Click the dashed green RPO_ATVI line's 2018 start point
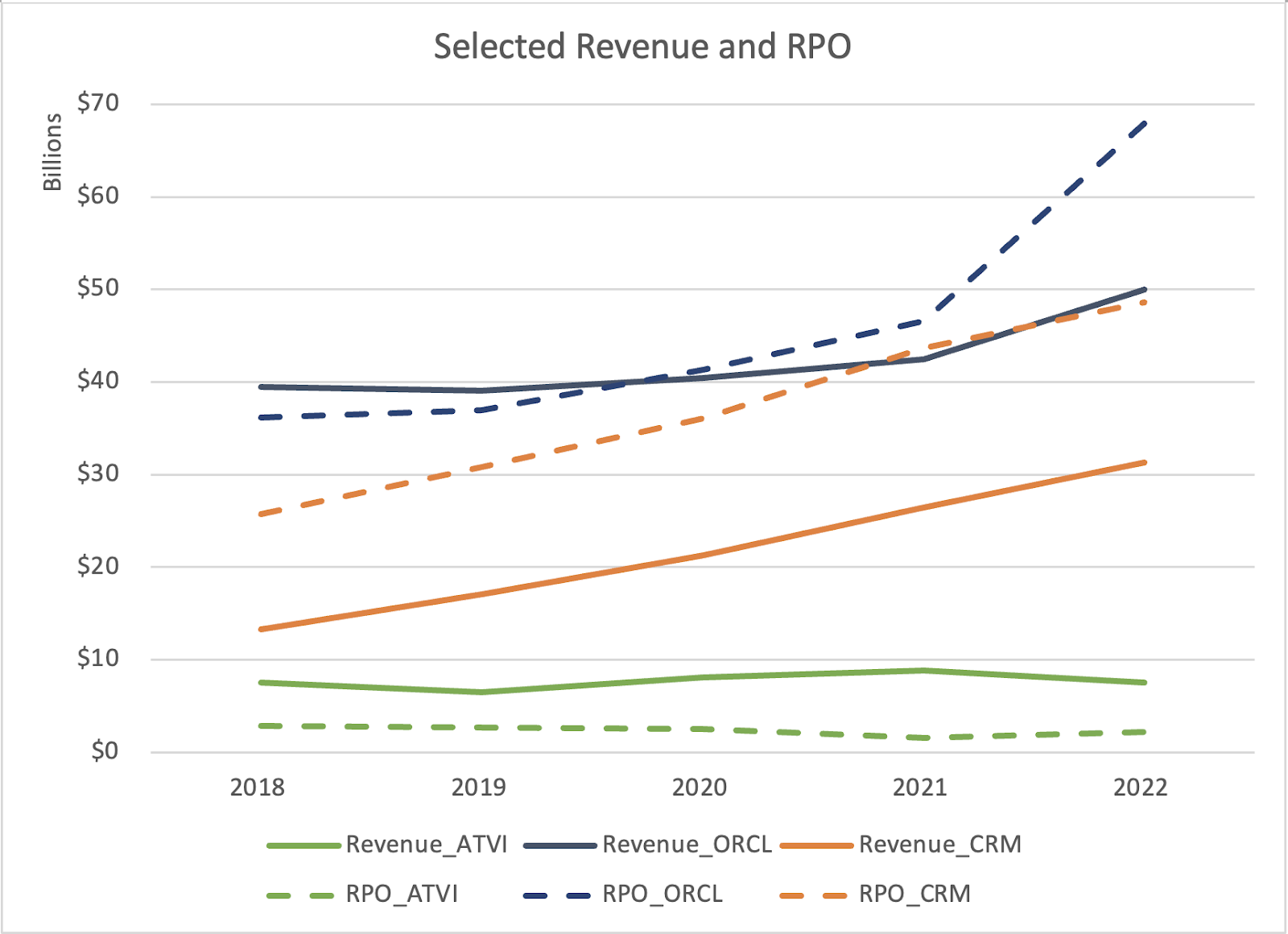1288x934 pixels. pos(261,725)
